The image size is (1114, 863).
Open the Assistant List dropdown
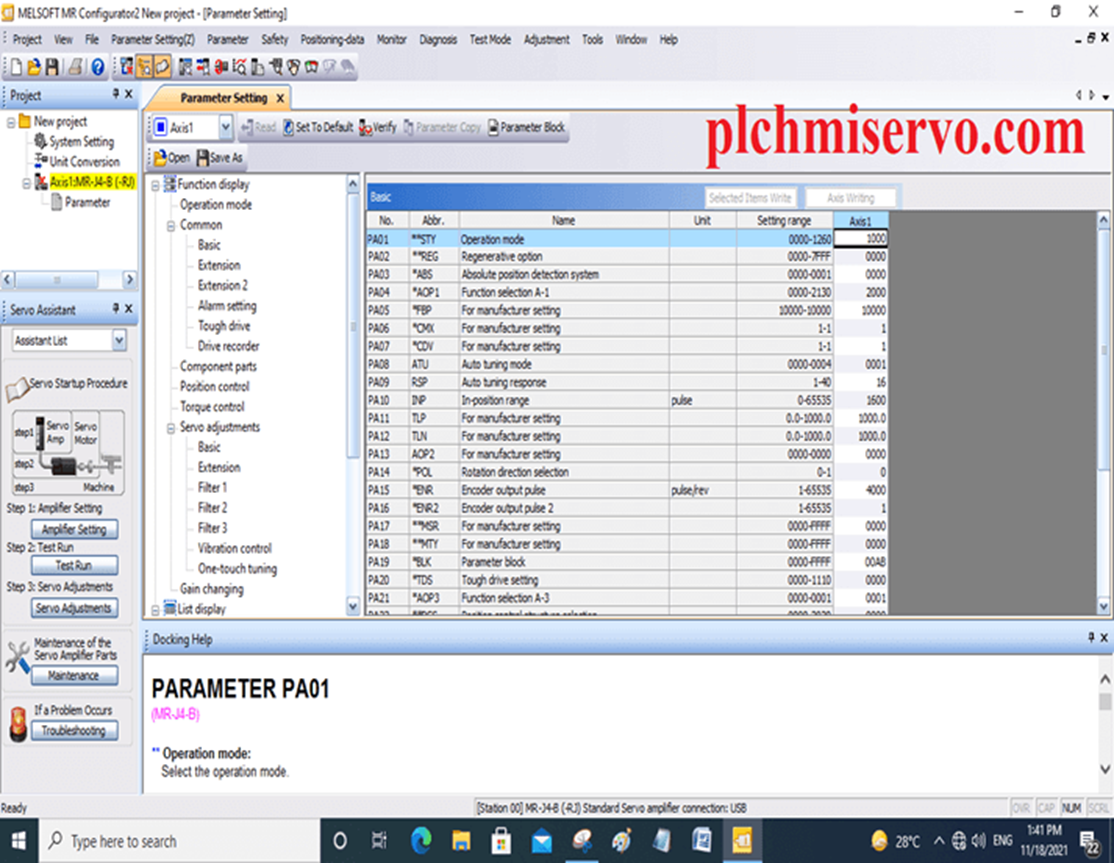pyautogui.click(x=119, y=341)
